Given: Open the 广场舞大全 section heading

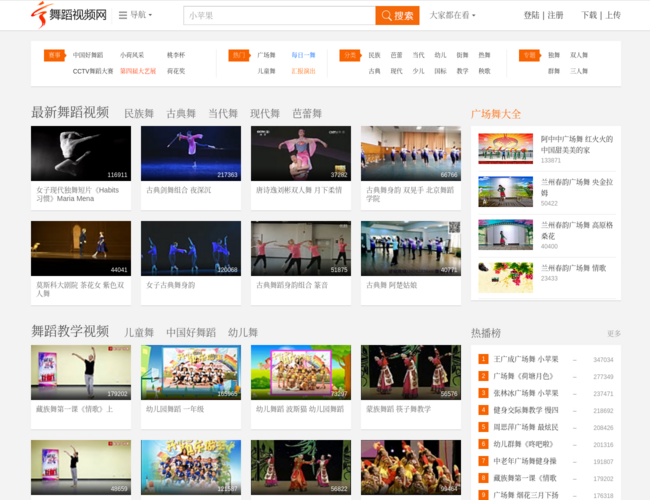Looking at the screenshot, I should click(496, 113).
